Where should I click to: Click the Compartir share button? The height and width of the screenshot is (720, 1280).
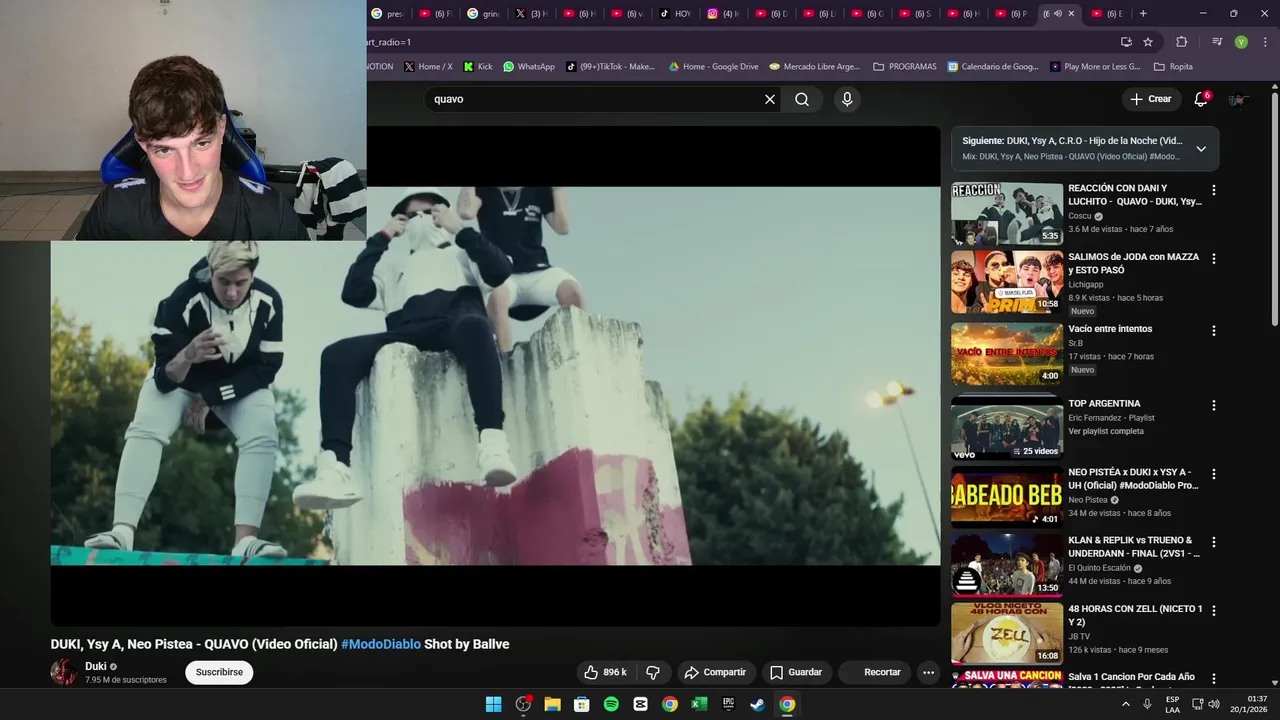click(715, 672)
